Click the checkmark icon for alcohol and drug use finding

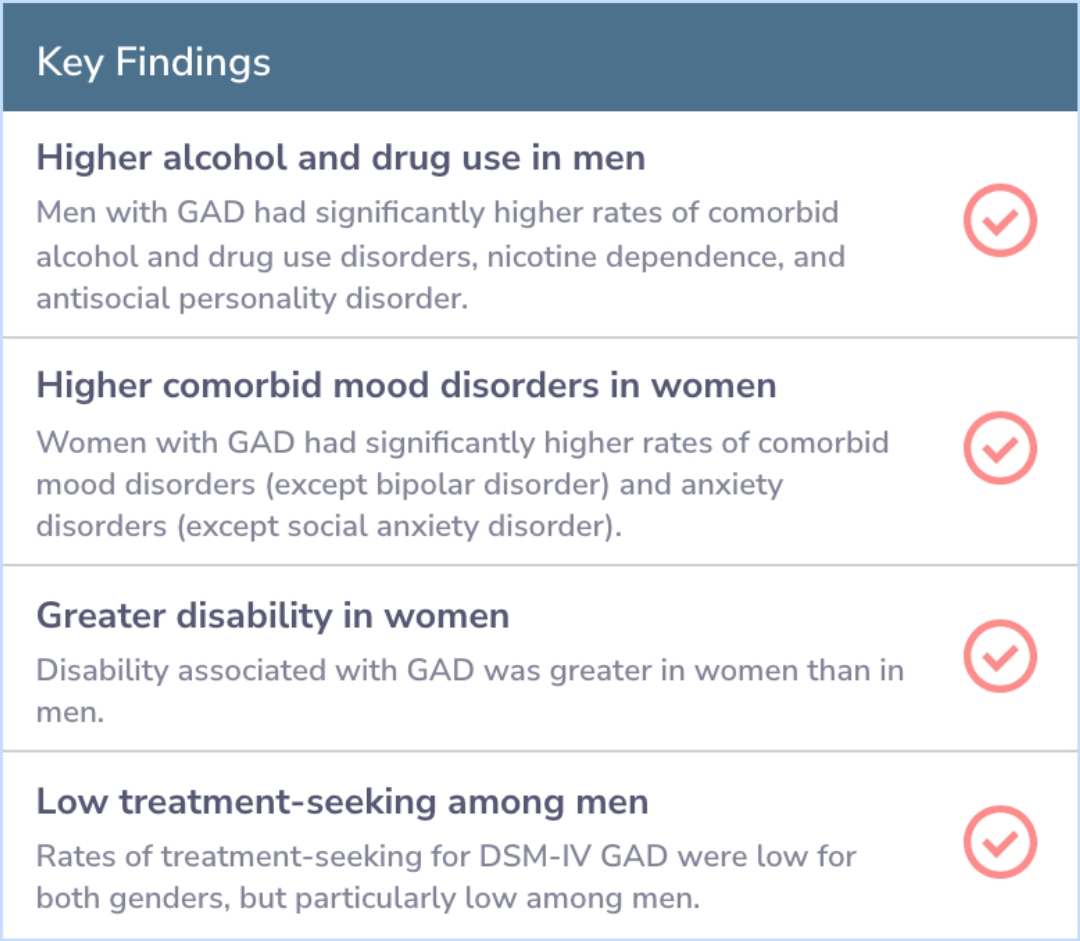(999, 220)
